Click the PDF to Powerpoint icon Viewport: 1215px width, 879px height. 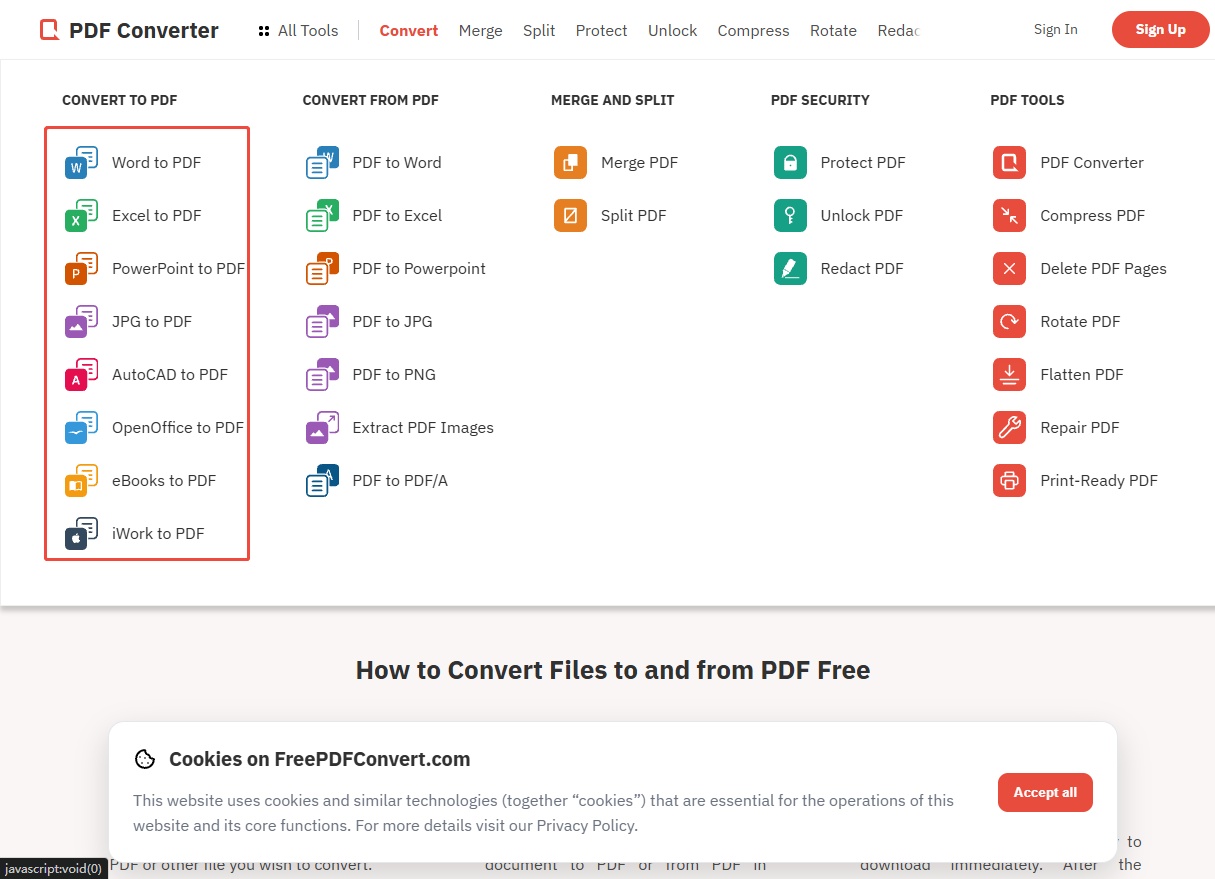coord(322,268)
